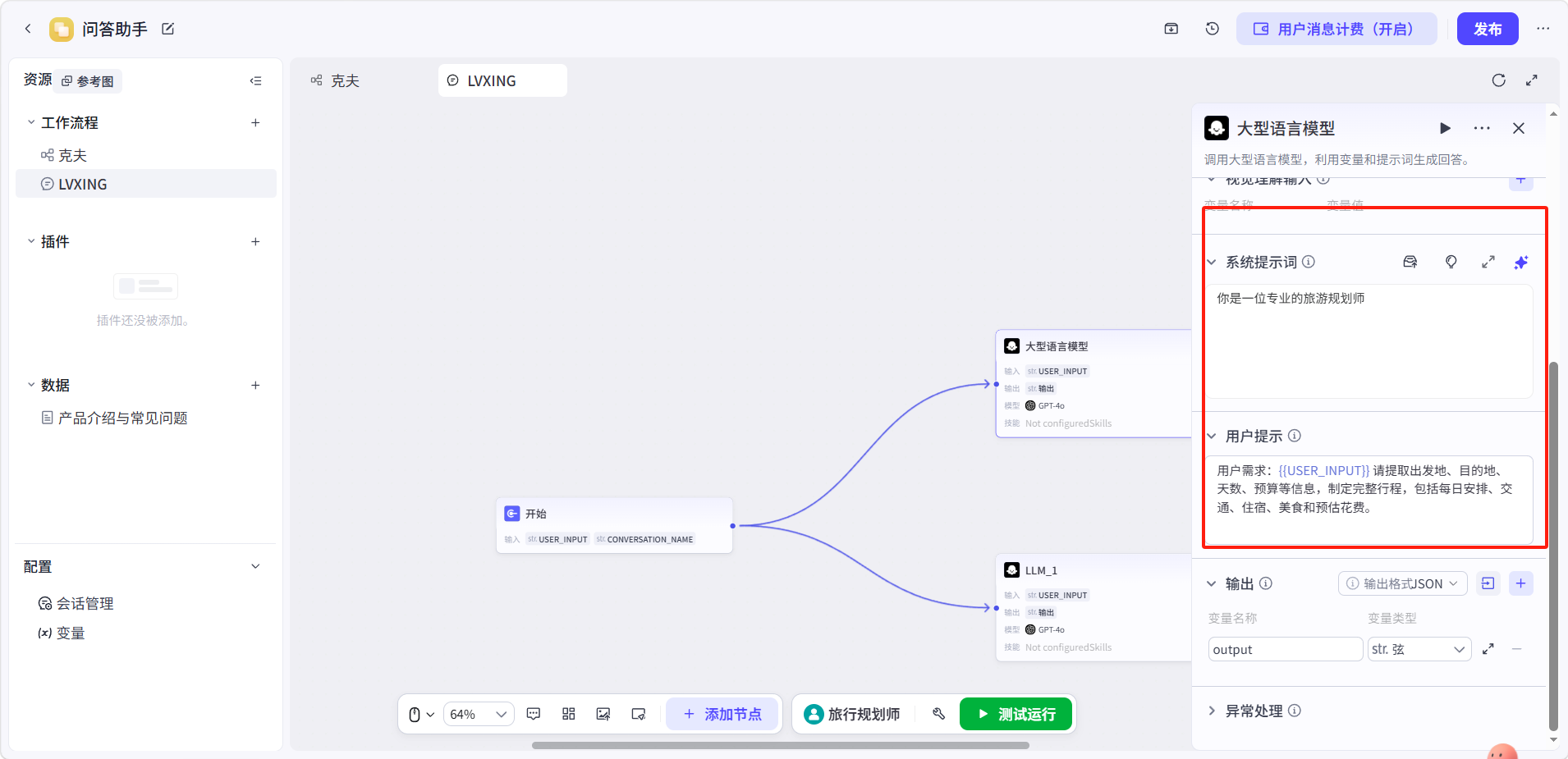Click the 发布 publish button
1568x759 pixels.
click(1488, 29)
